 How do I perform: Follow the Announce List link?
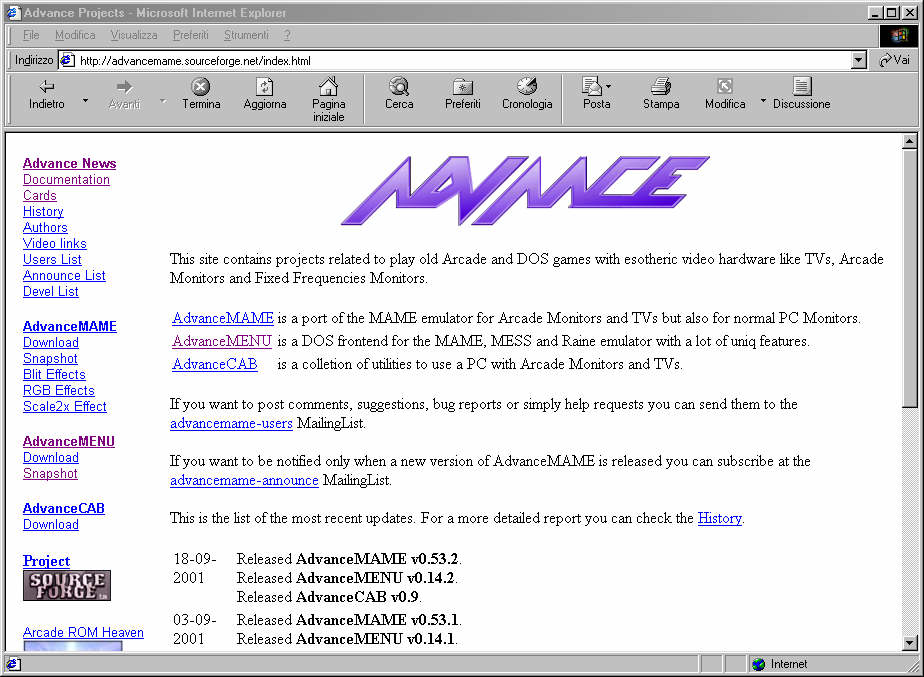coord(64,275)
